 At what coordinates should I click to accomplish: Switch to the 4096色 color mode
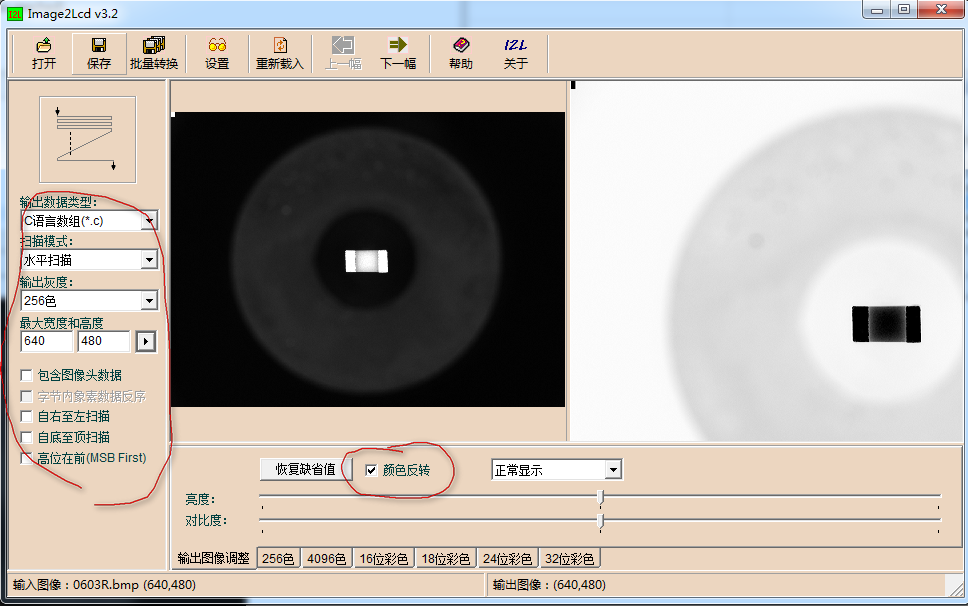325,558
